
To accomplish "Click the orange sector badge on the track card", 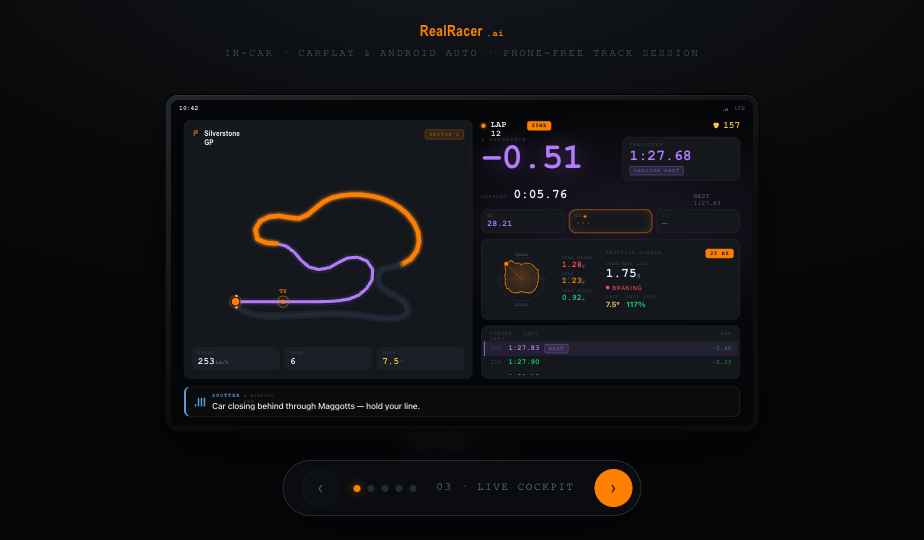I will (444, 134).
